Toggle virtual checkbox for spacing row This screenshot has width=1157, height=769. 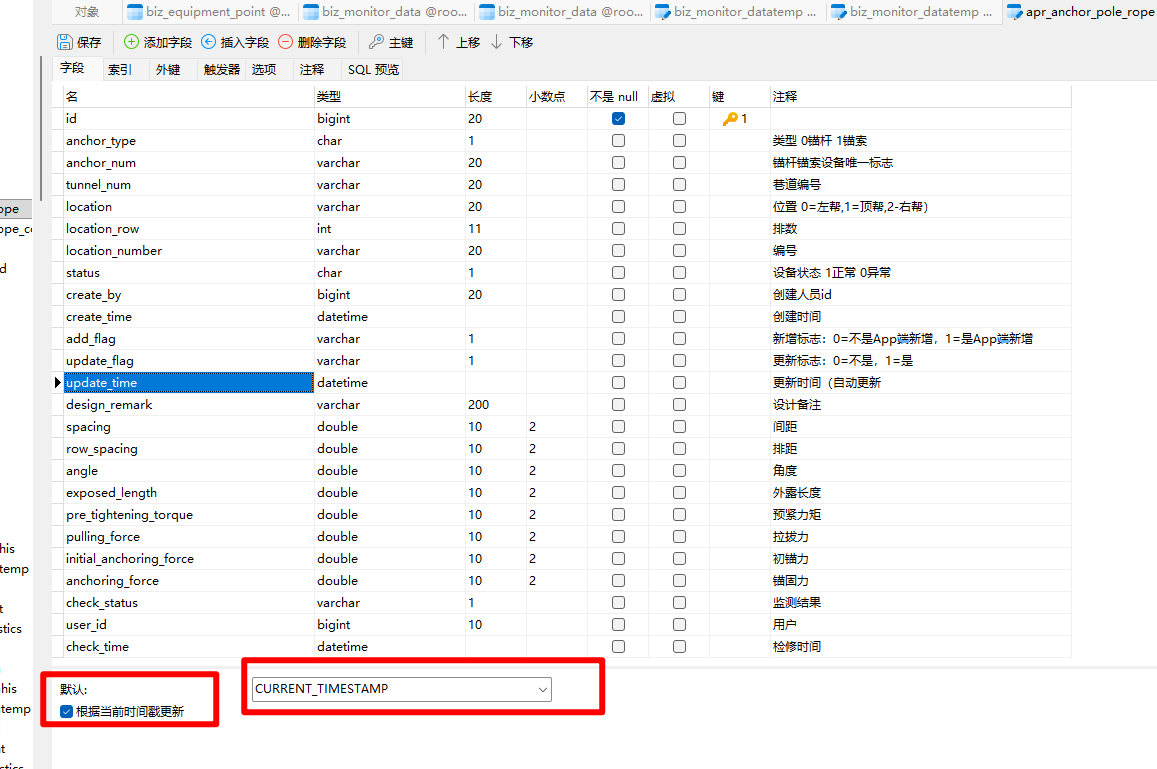(x=680, y=427)
